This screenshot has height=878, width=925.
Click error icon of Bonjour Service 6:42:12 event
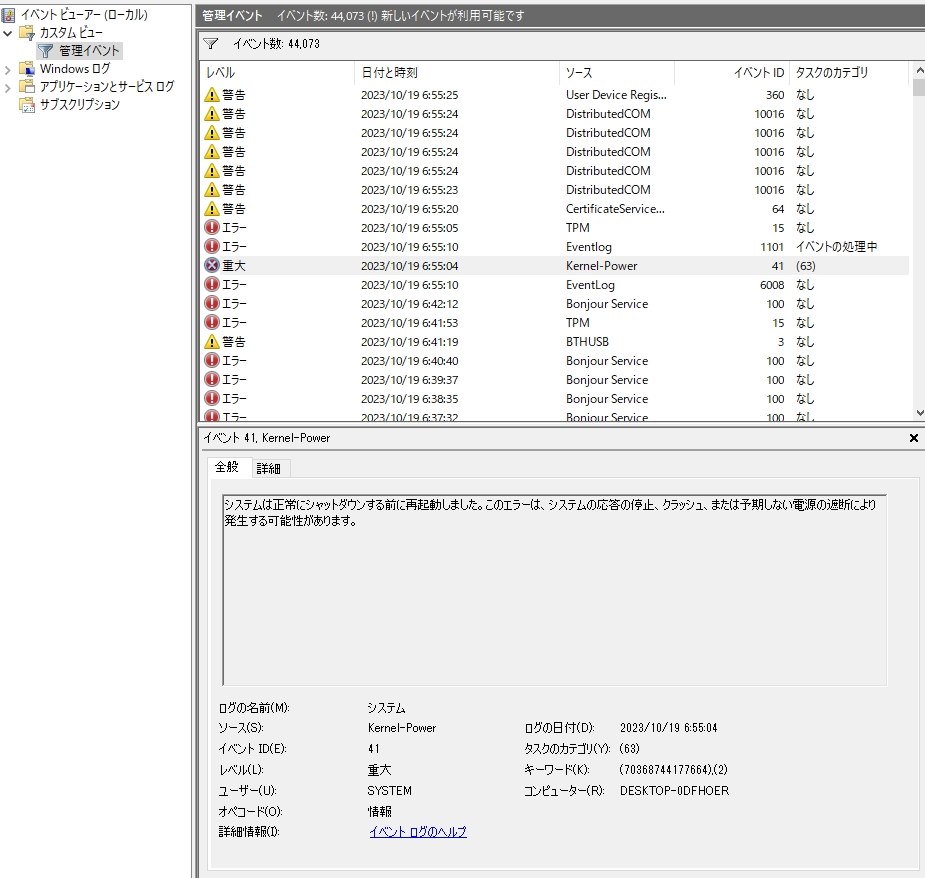pyautogui.click(x=212, y=303)
